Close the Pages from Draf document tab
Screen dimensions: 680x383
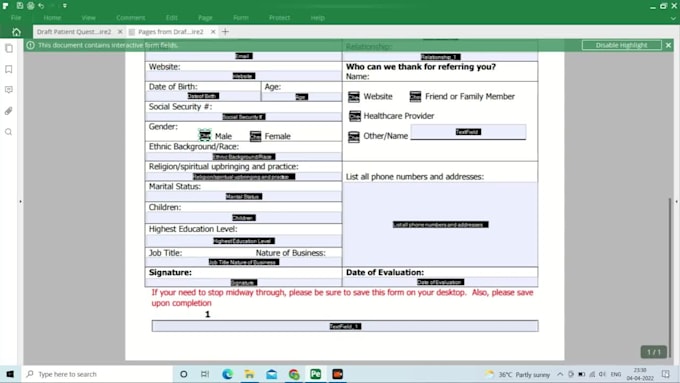point(213,32)
